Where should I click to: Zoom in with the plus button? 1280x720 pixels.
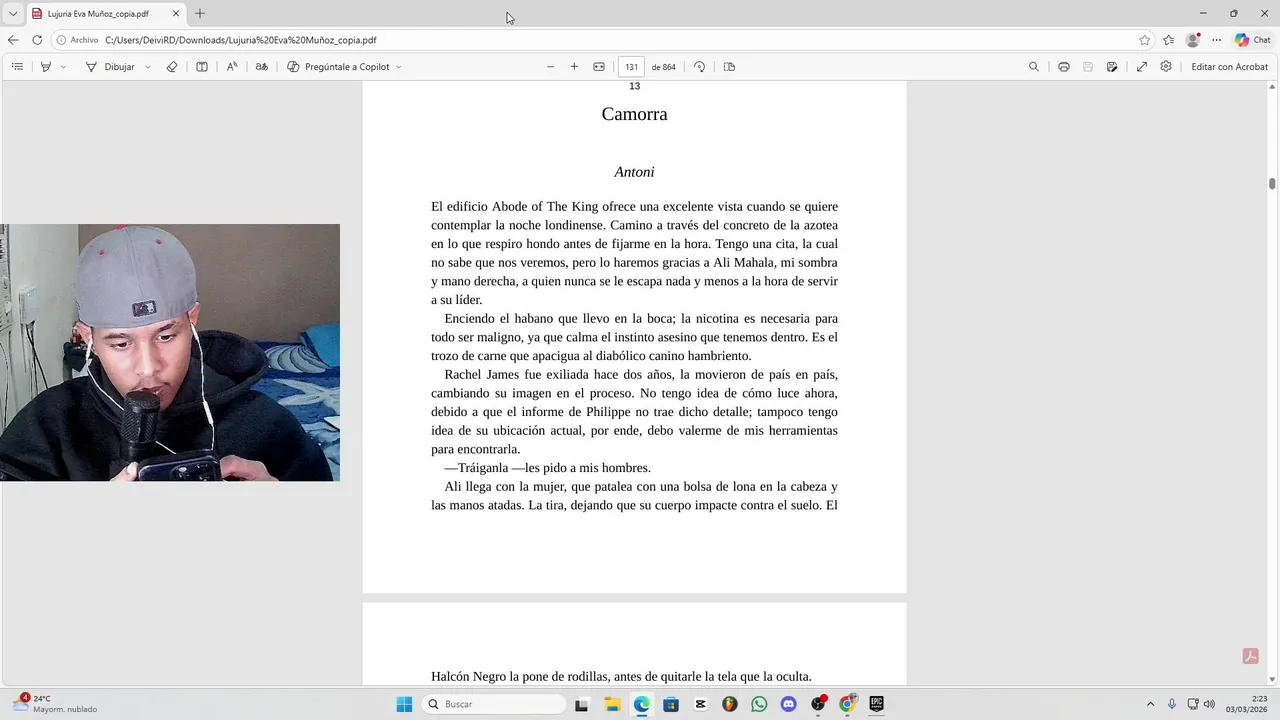click(x=574, y=67)
